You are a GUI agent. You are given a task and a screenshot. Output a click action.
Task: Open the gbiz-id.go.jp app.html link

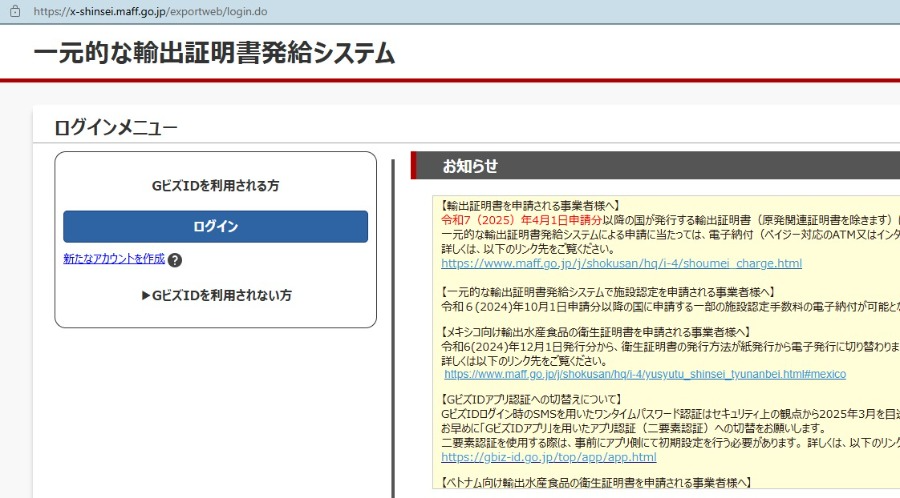[x=549, y=457]
